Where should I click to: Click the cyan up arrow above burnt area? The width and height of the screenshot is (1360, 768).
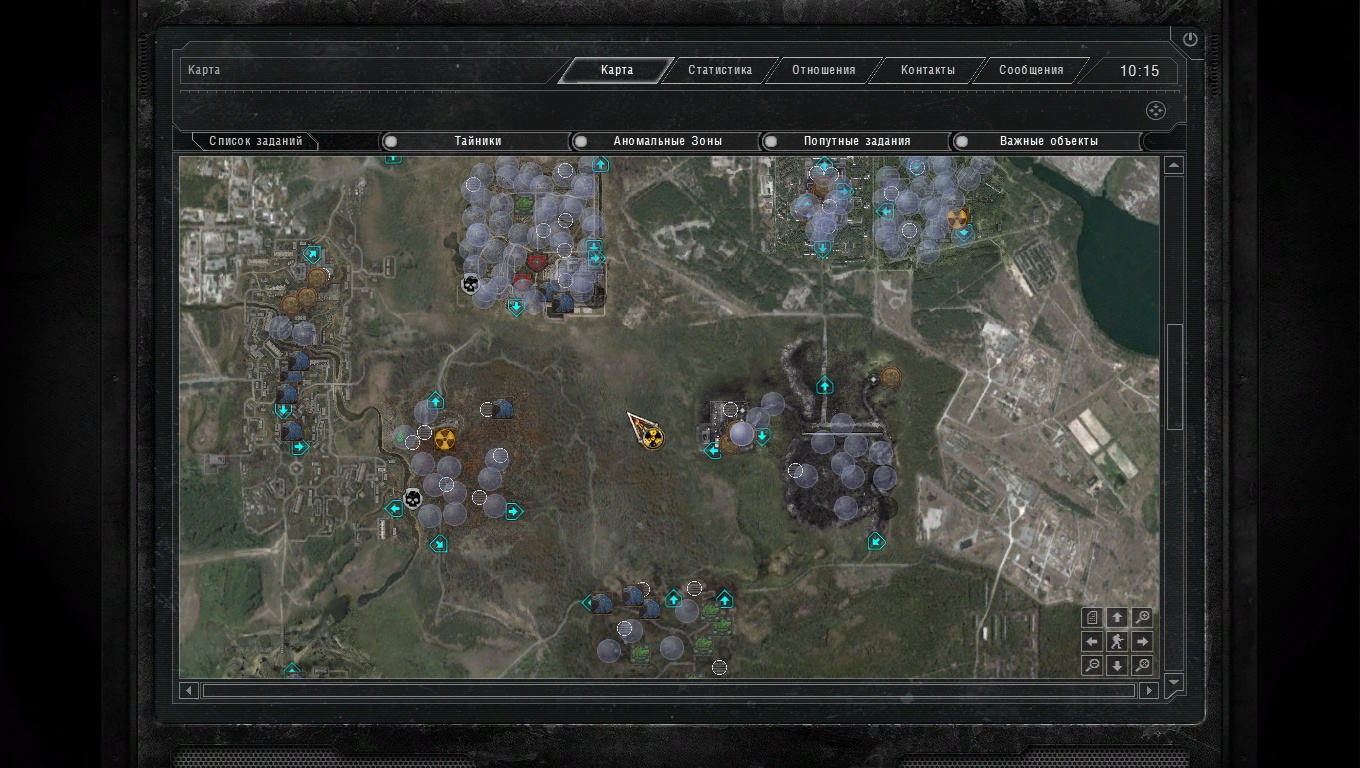click(x=825, y=385)
